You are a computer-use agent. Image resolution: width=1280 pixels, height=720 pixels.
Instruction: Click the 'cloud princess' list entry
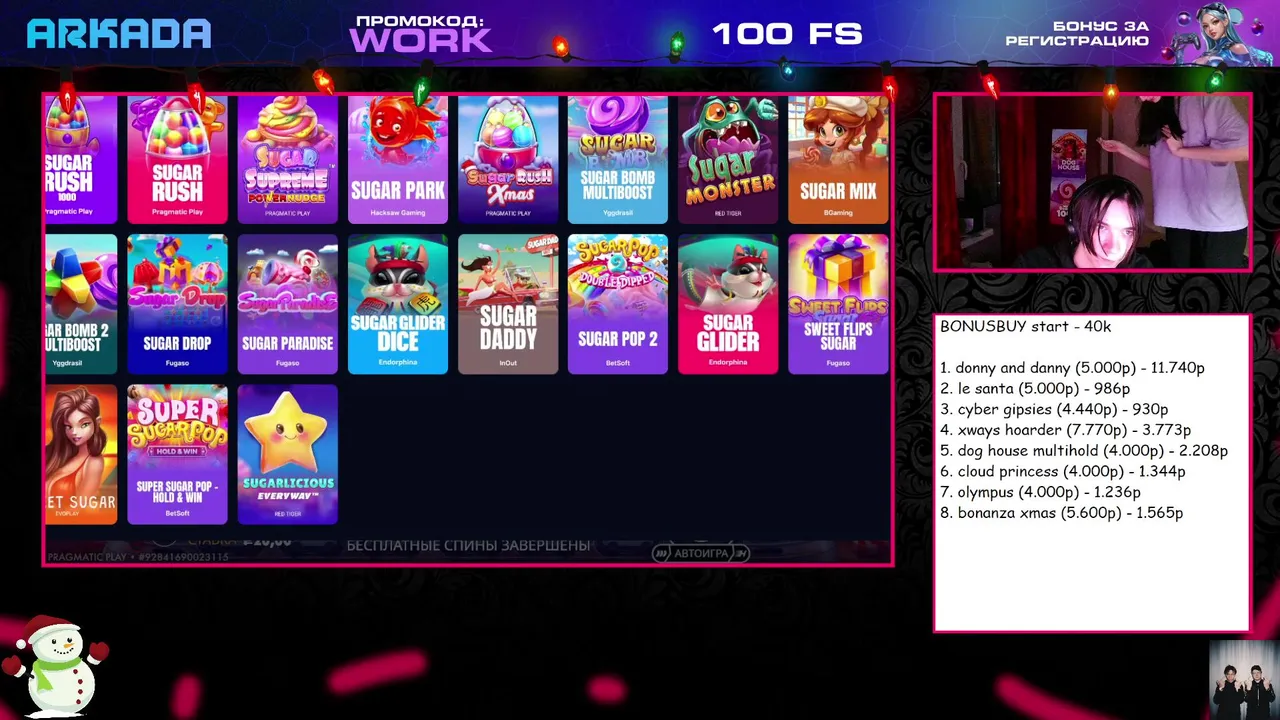[1063, 471]
